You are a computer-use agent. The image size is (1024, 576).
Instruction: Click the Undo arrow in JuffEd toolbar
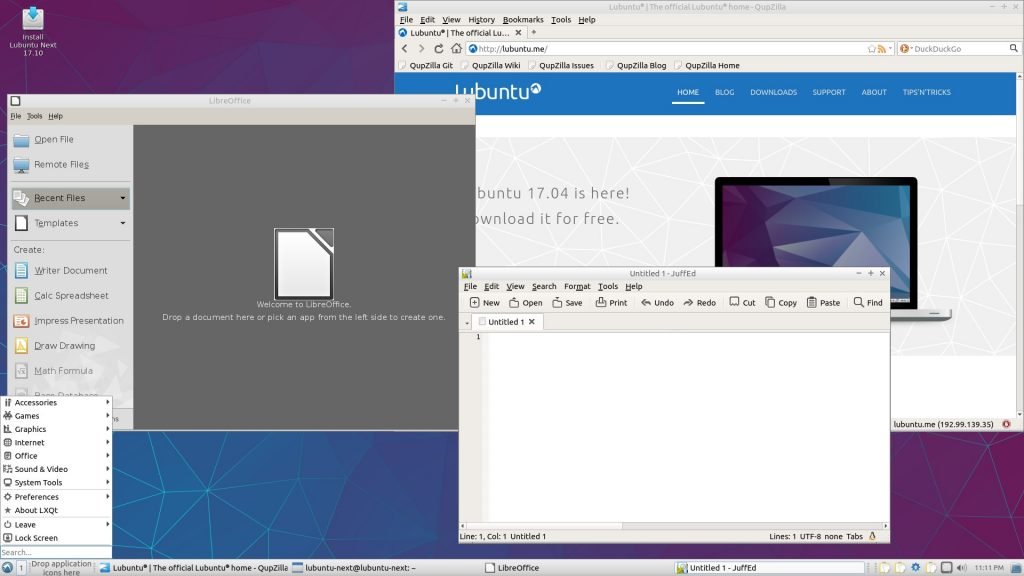click(647, 302)
